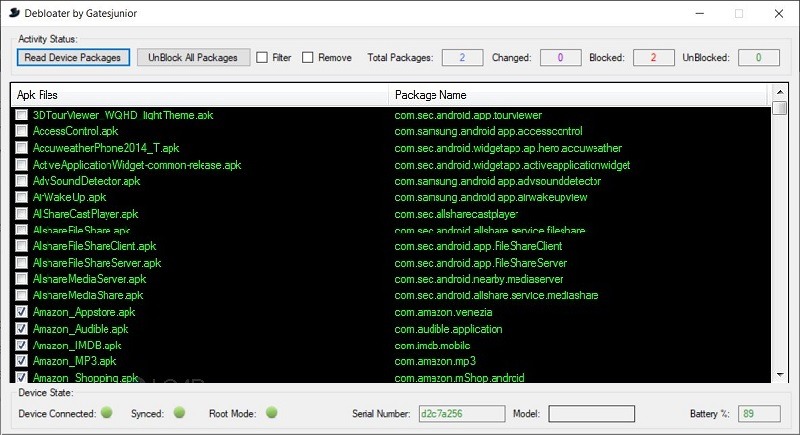800x435 pixels.
Task: Select the UnBlocked count field
Action: 759,58
